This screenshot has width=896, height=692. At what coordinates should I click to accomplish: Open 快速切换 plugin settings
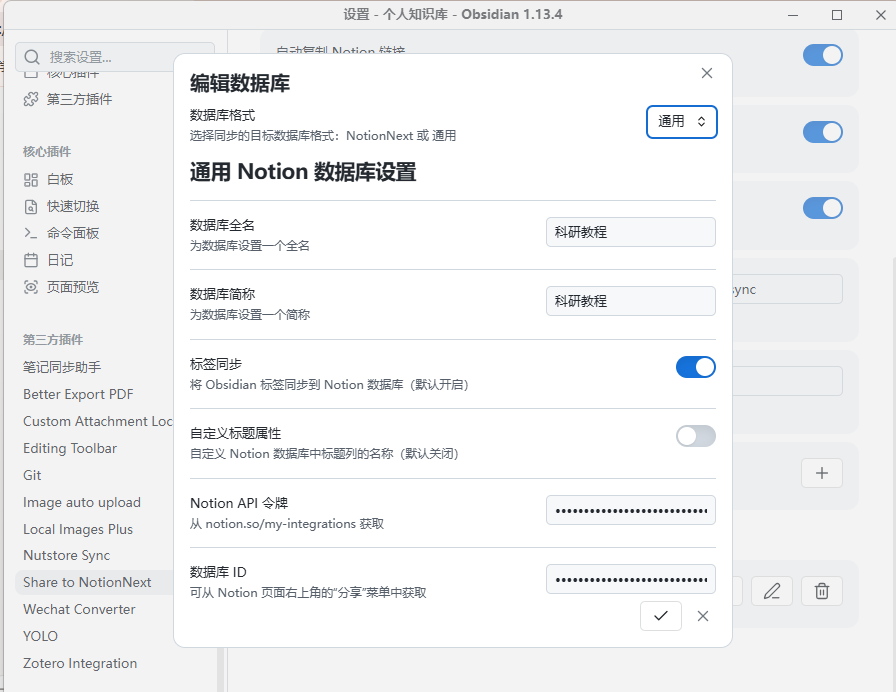73,206
